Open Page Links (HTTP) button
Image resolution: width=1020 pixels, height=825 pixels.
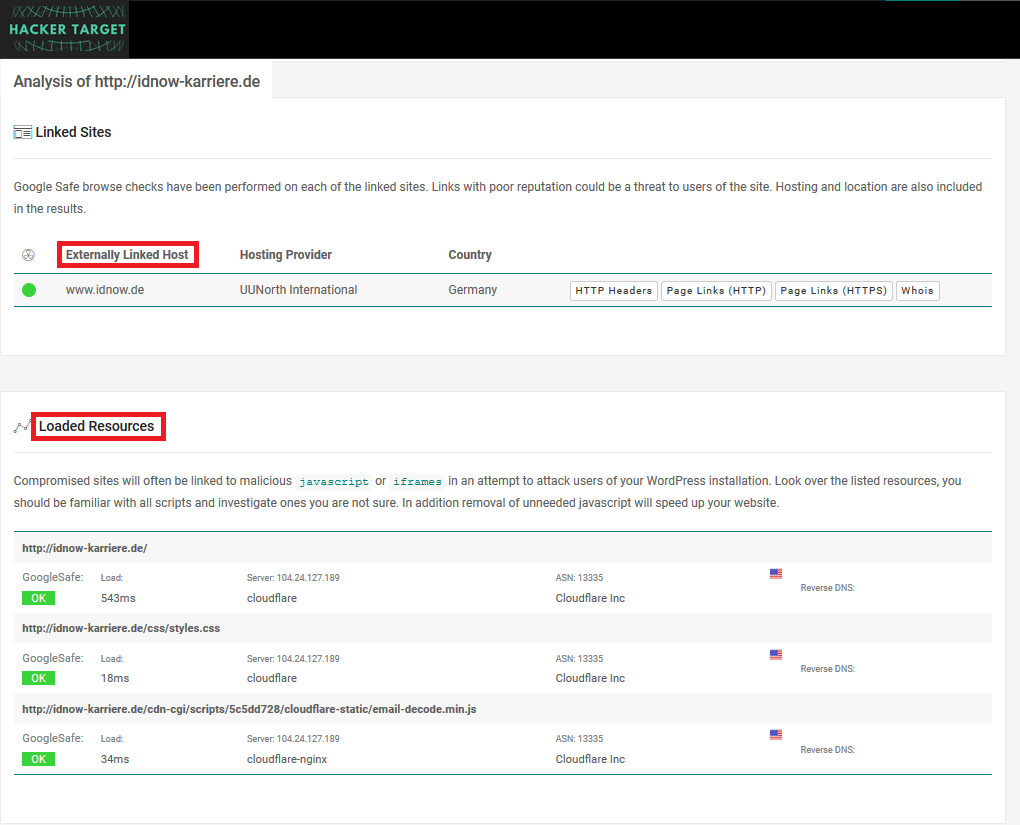716,291
